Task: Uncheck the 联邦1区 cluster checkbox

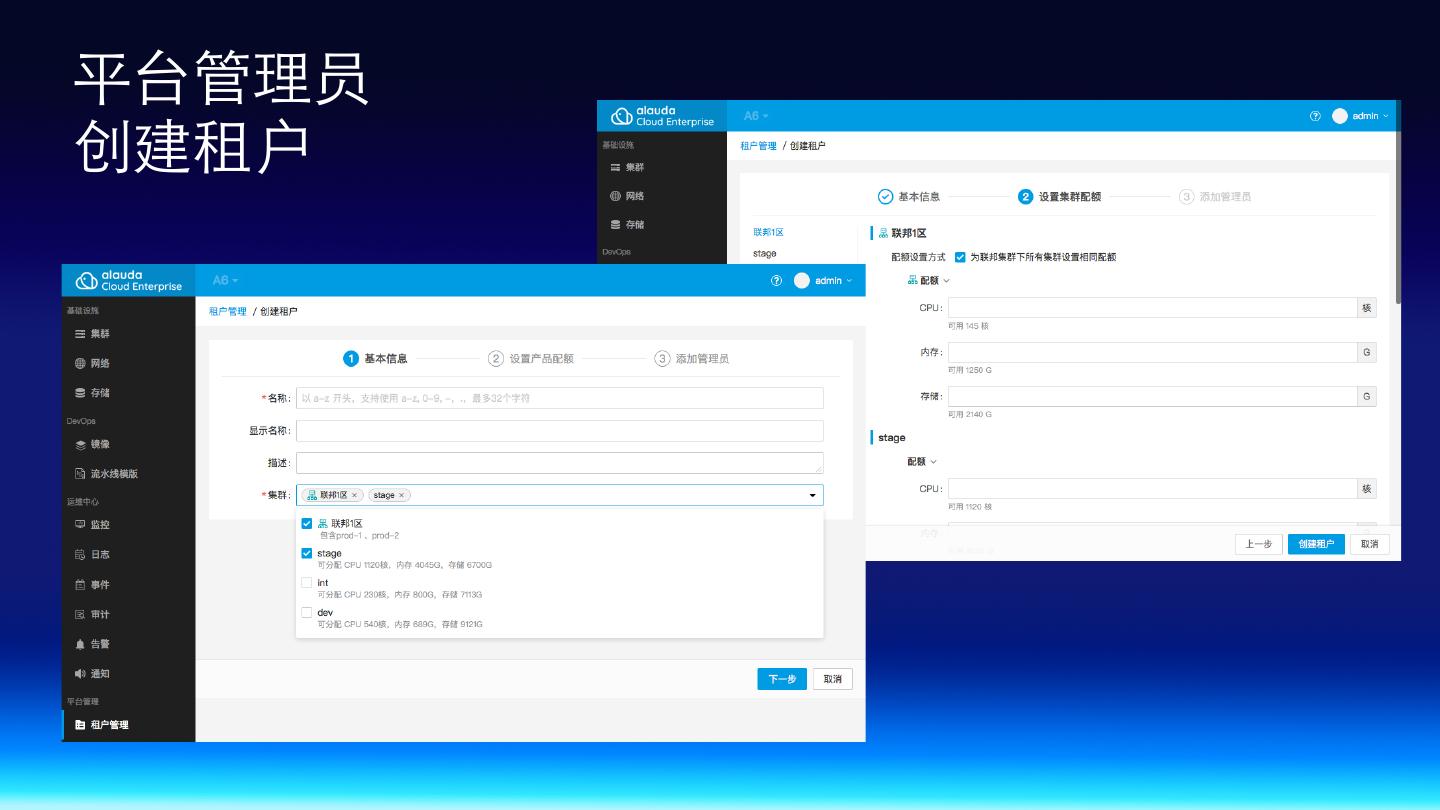Action: (307, 523)
